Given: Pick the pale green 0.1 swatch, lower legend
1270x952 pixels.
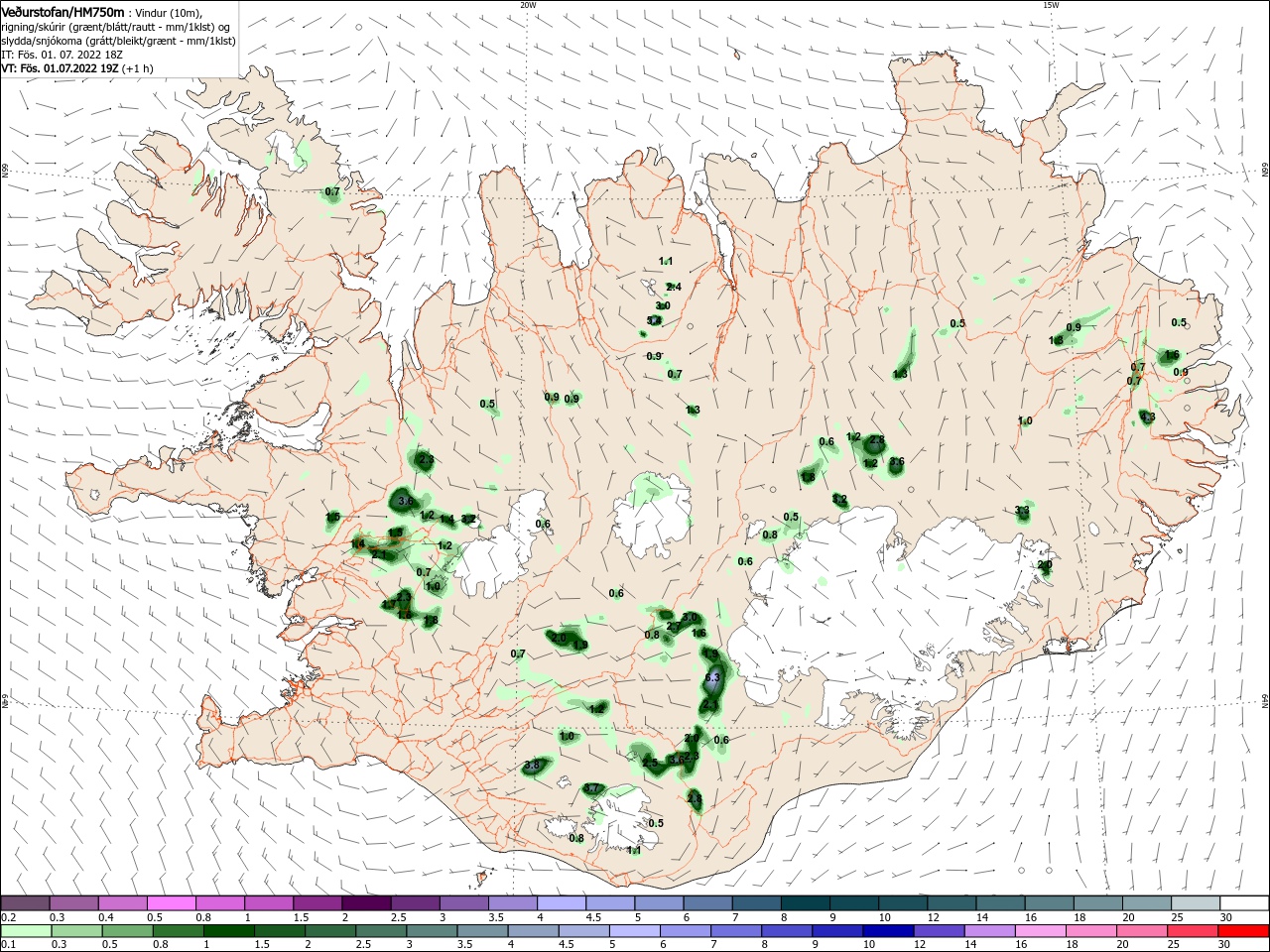Looking at the screenshot, I should point(25,931).
